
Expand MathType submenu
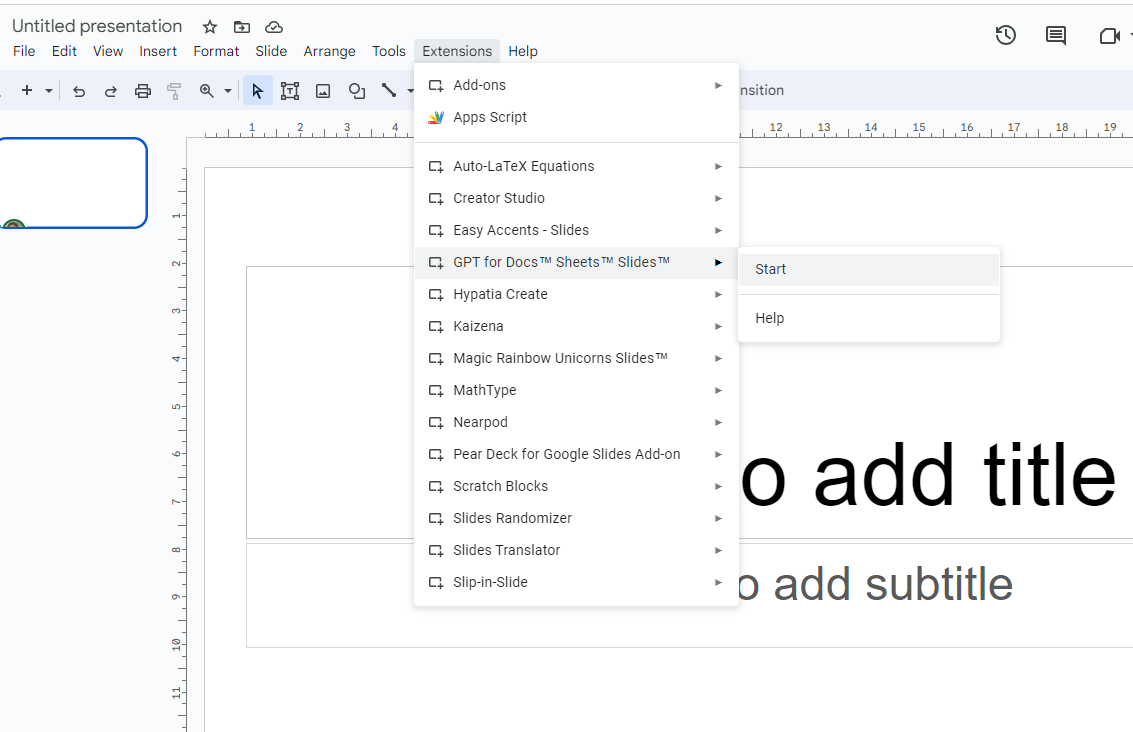point(576,390)
